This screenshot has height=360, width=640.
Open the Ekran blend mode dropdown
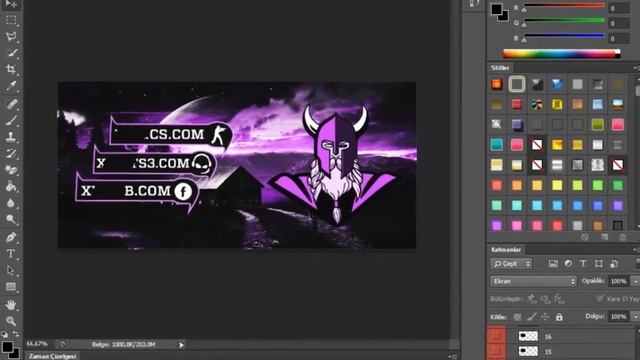(x=533, y=281)
